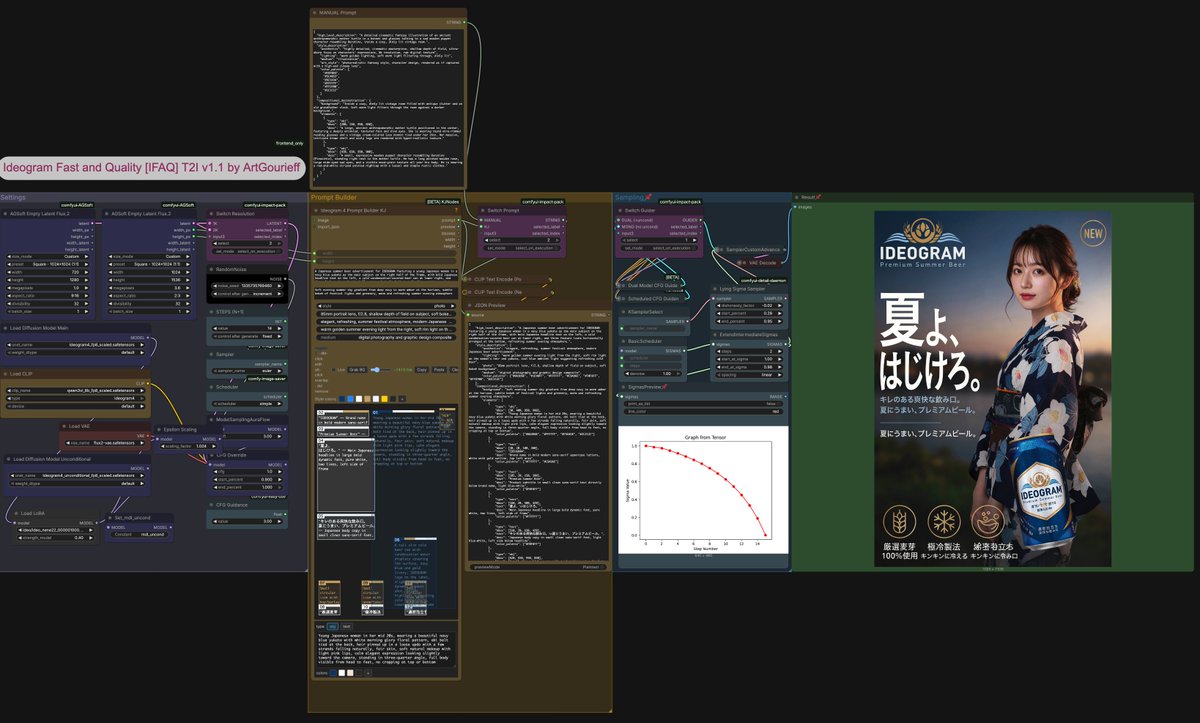Collapse the CFG Guidance node dot
Image resolution: width=1200 pixels, height=723 pixels.
click(212, 505)
